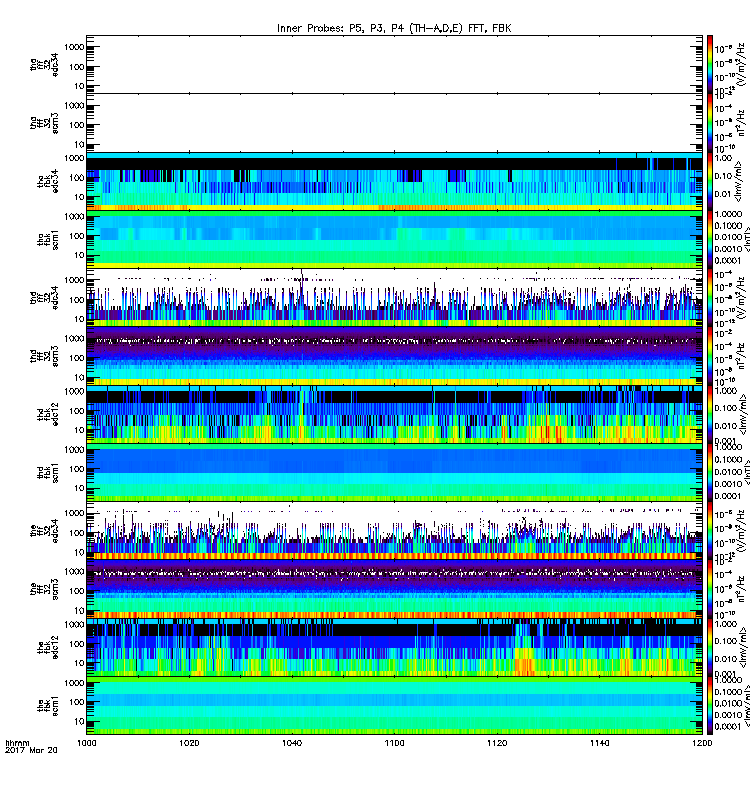Viewport: 750px width, 800px height.
Task: Click the 'thd fbk scm1' panel label
Action: [x=47, y=473]
